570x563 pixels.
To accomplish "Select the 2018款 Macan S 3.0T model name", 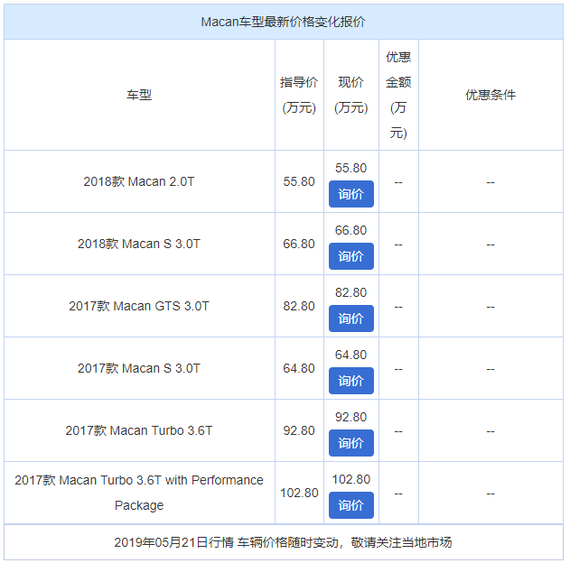I will click(139, 244).
